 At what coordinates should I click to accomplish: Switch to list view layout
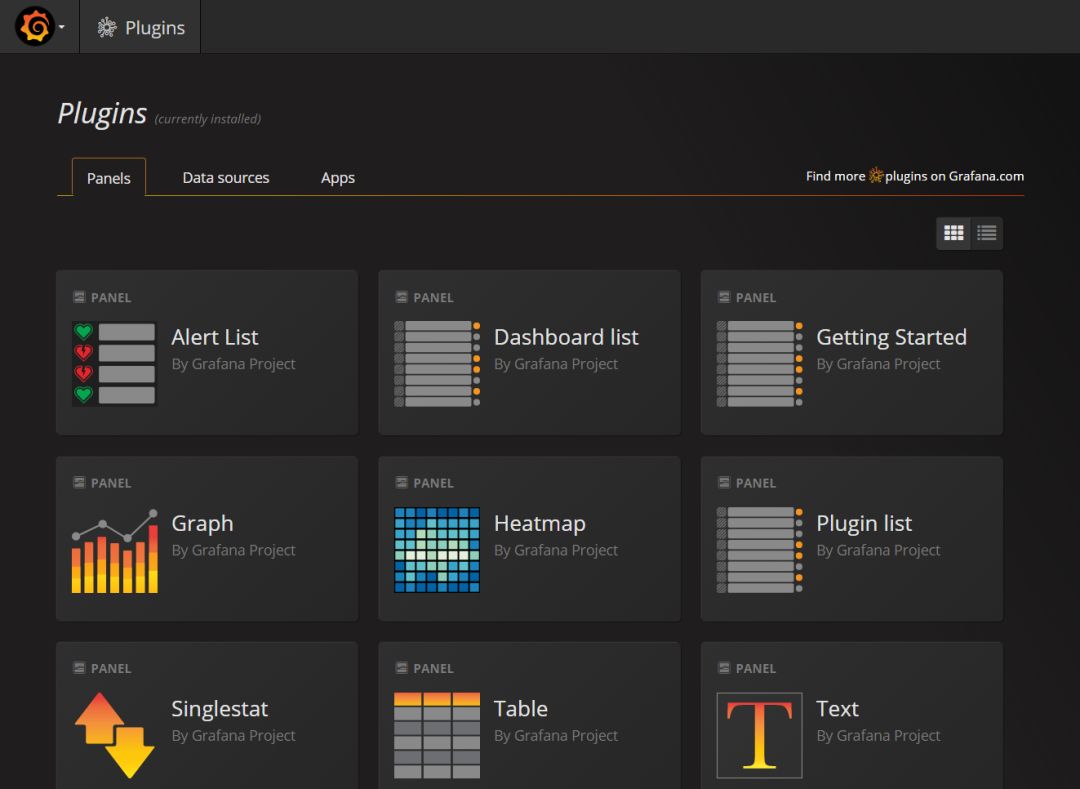coord(987,233)
